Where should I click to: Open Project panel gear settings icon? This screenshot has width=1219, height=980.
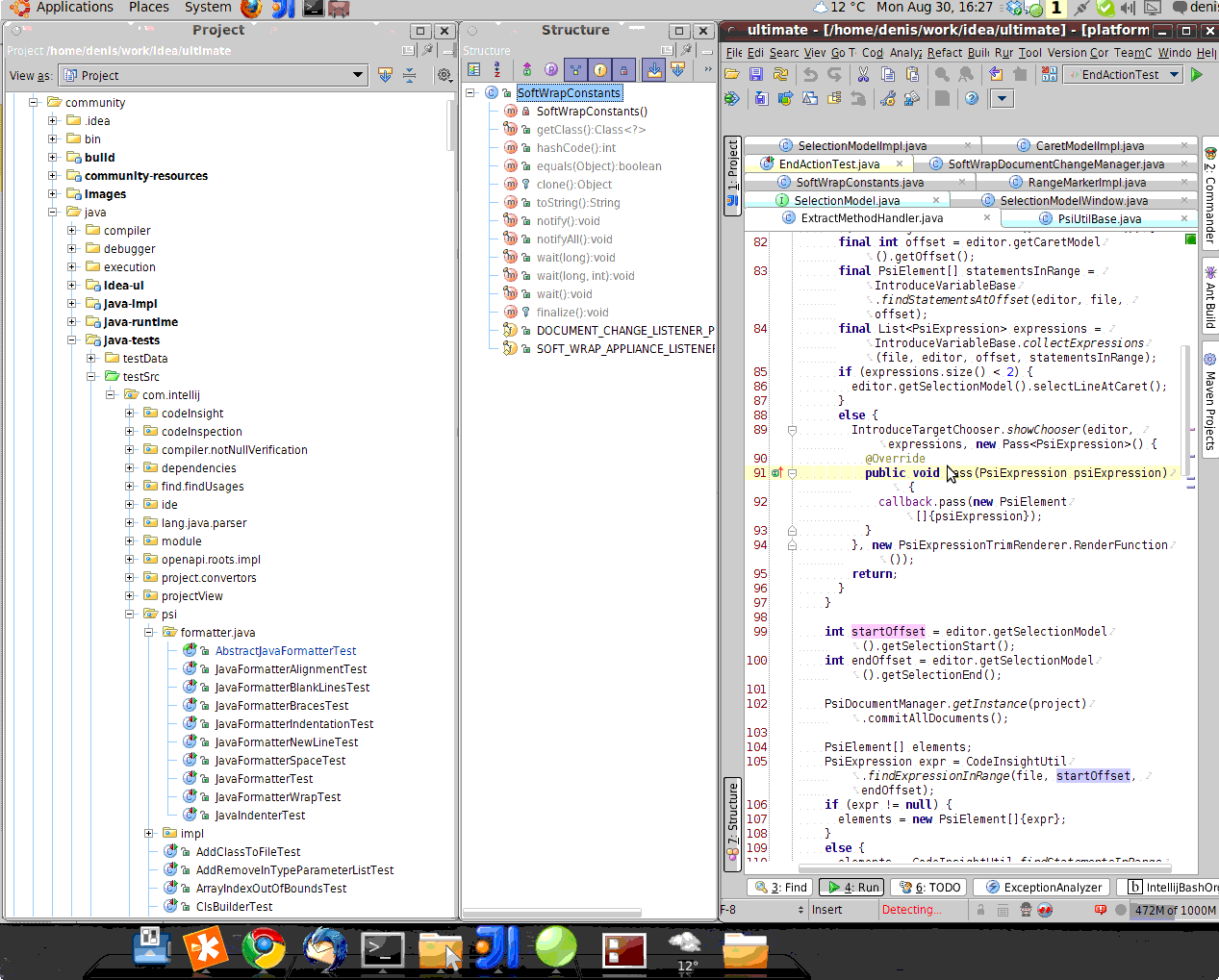click(x=444, y=75)
